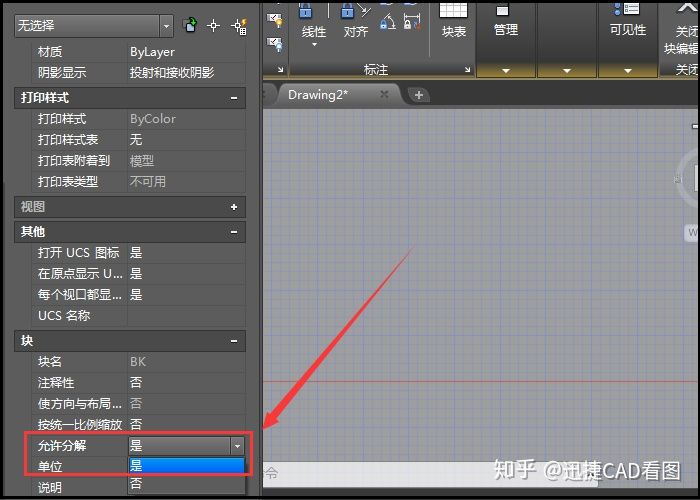Image resolution: width=700 pixels, height=500 pixels.
Task: Select the 单位 property label
Action: coord(50,467)
